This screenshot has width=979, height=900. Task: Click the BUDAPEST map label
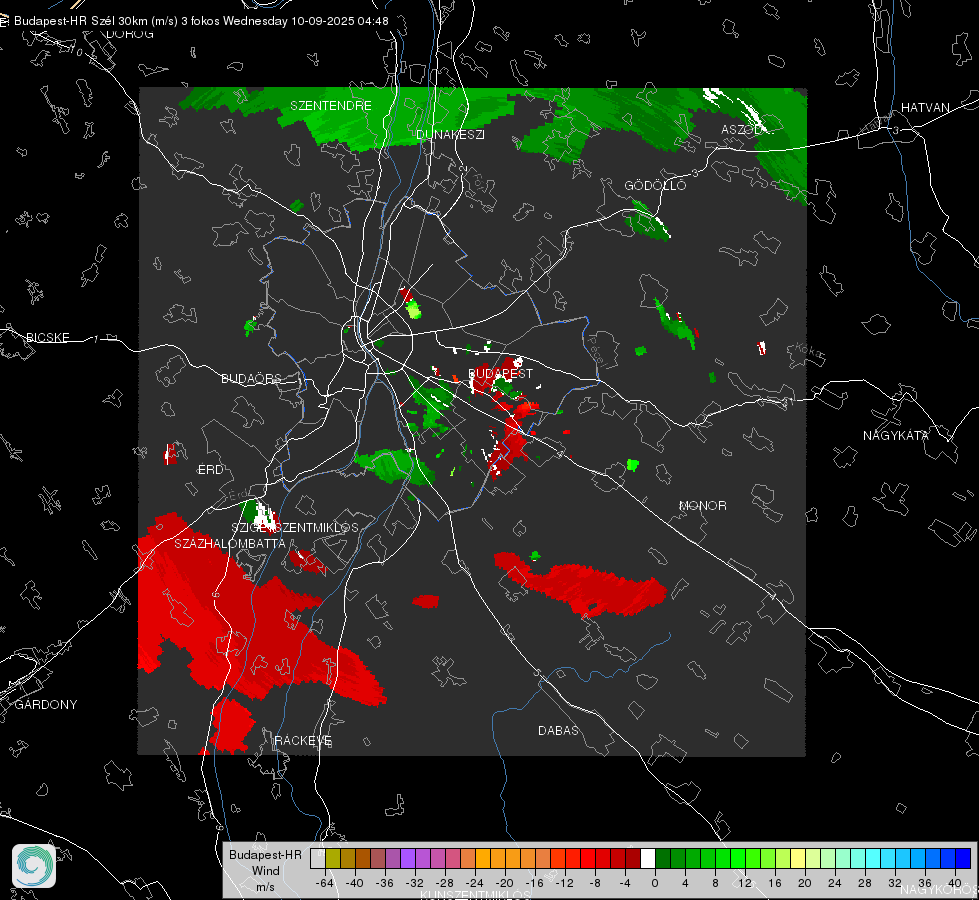coord(500,373)
